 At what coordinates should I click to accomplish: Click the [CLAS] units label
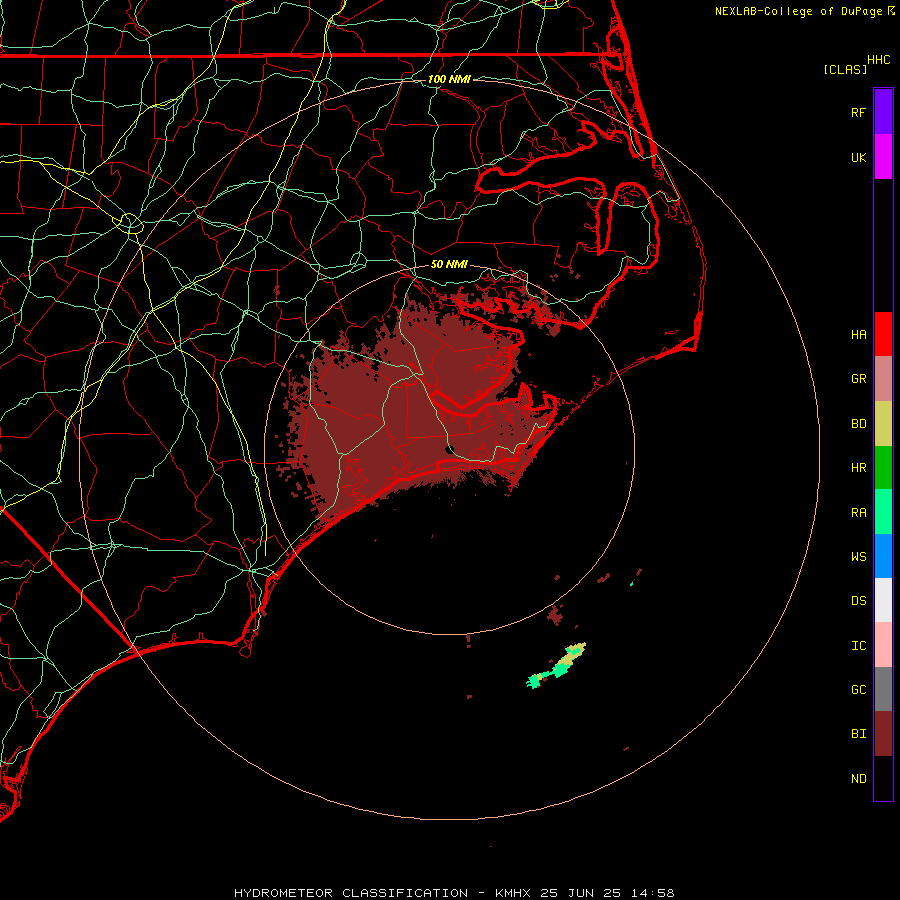coord(845,69)
